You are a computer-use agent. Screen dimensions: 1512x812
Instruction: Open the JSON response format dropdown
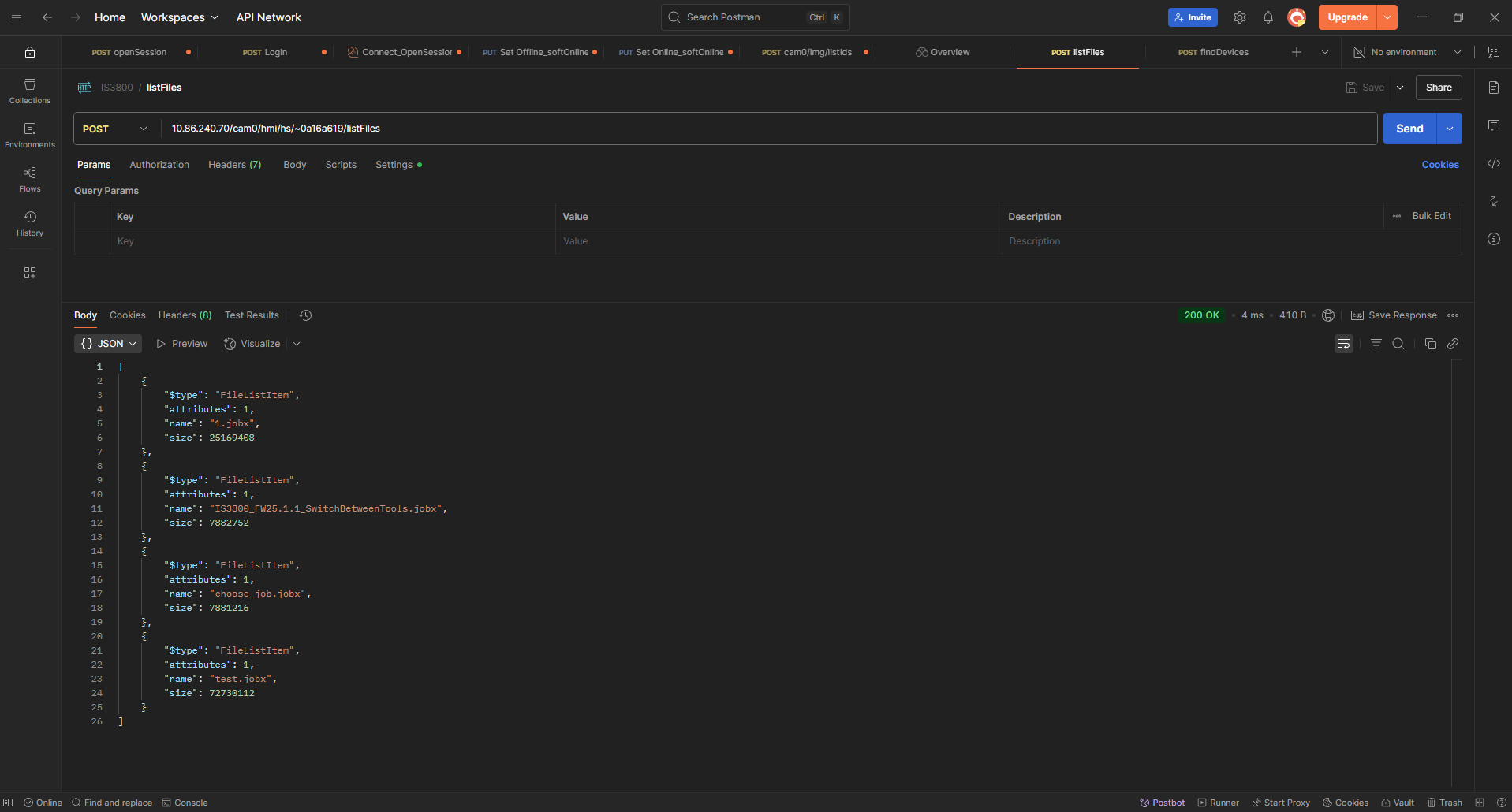tap(108, 344)
